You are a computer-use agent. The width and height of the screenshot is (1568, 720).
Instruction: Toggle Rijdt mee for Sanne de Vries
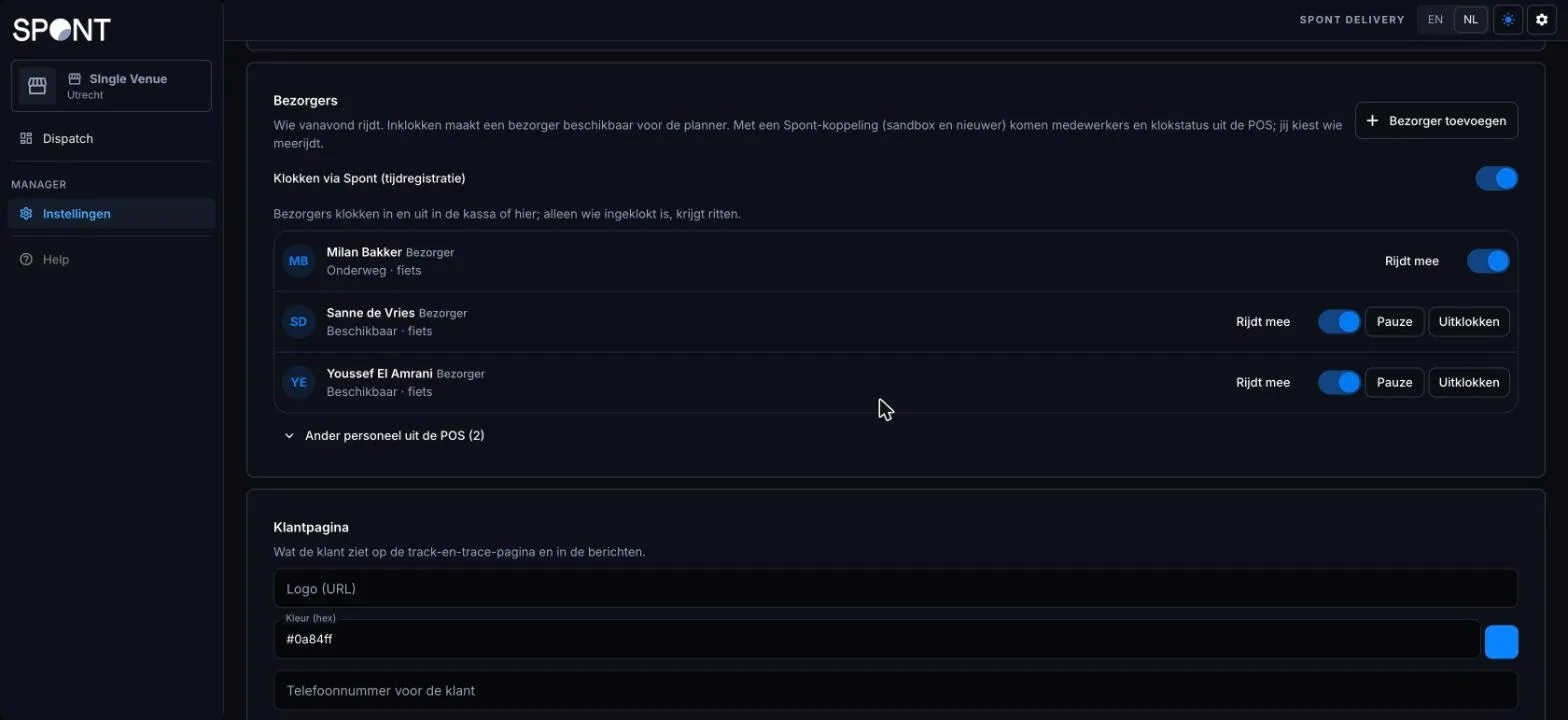(x=1339, y=322)
